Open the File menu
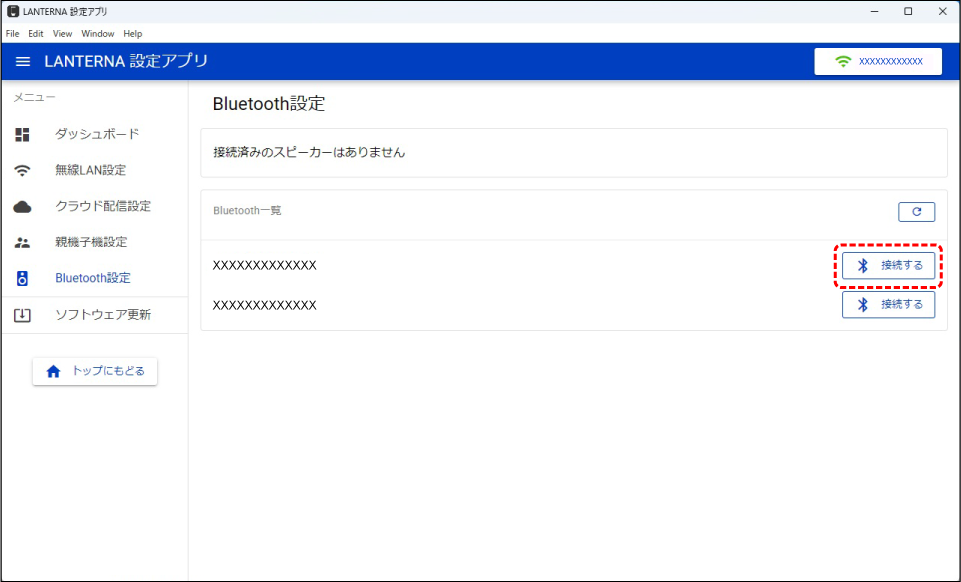 pyautogui.click(x=13, y=34)
